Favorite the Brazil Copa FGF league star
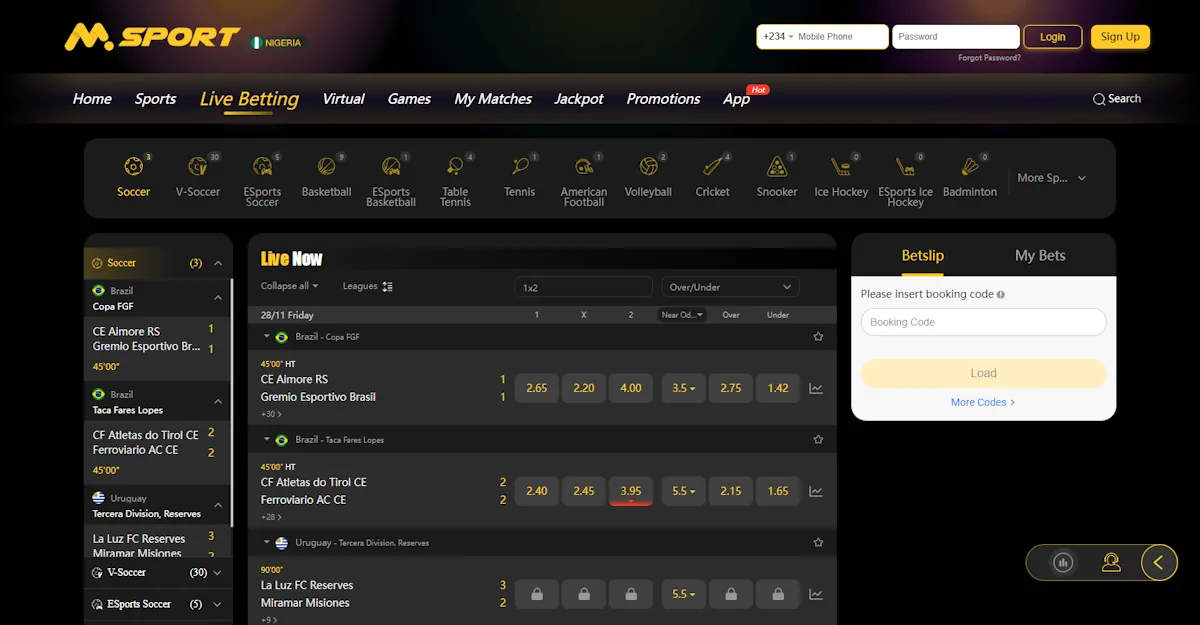This screenshot has height=625, width=1200. point(818,337)
